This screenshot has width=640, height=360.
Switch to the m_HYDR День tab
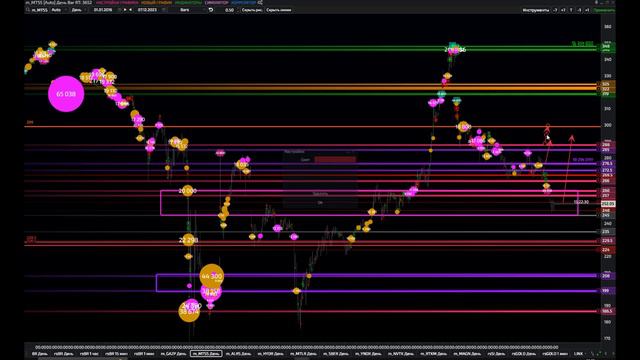click(271, 354)
